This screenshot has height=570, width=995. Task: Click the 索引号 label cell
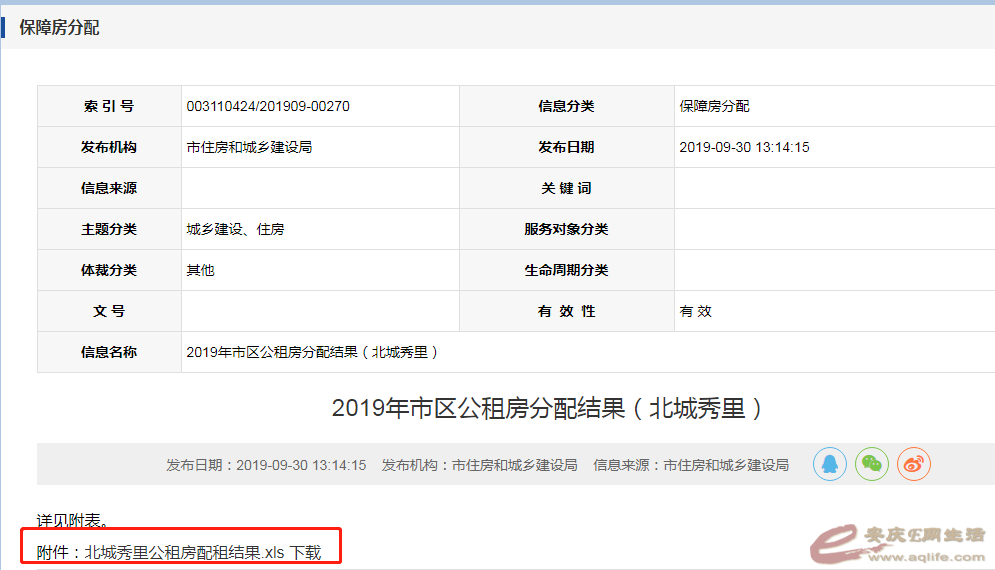(109, 106)
